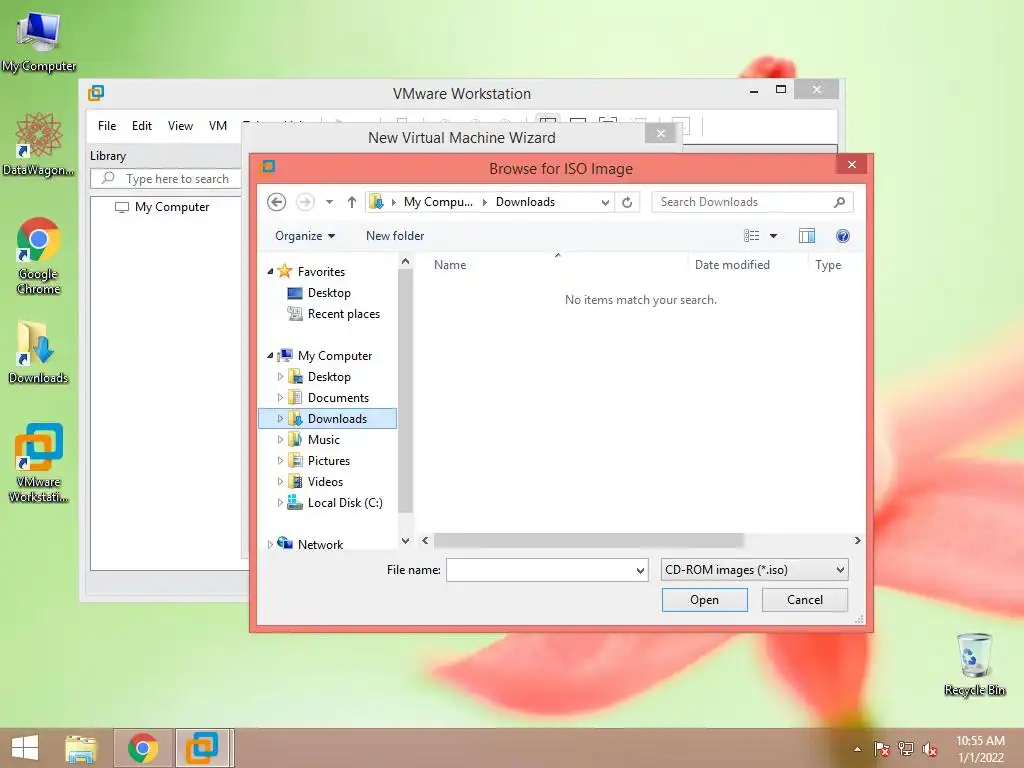Image resolution: width=1024 pixels, height=768 pixels.
Task: Open the File name dropdown arrow
Action: click(x=640, y=570)
